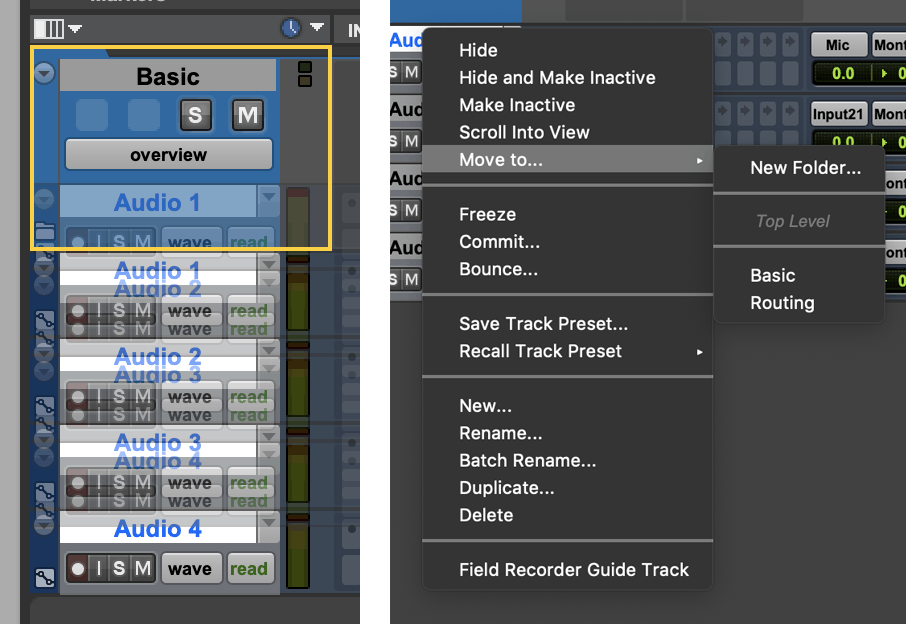
Task: Click the Mic input path button
Action: (x=838, y=44)
